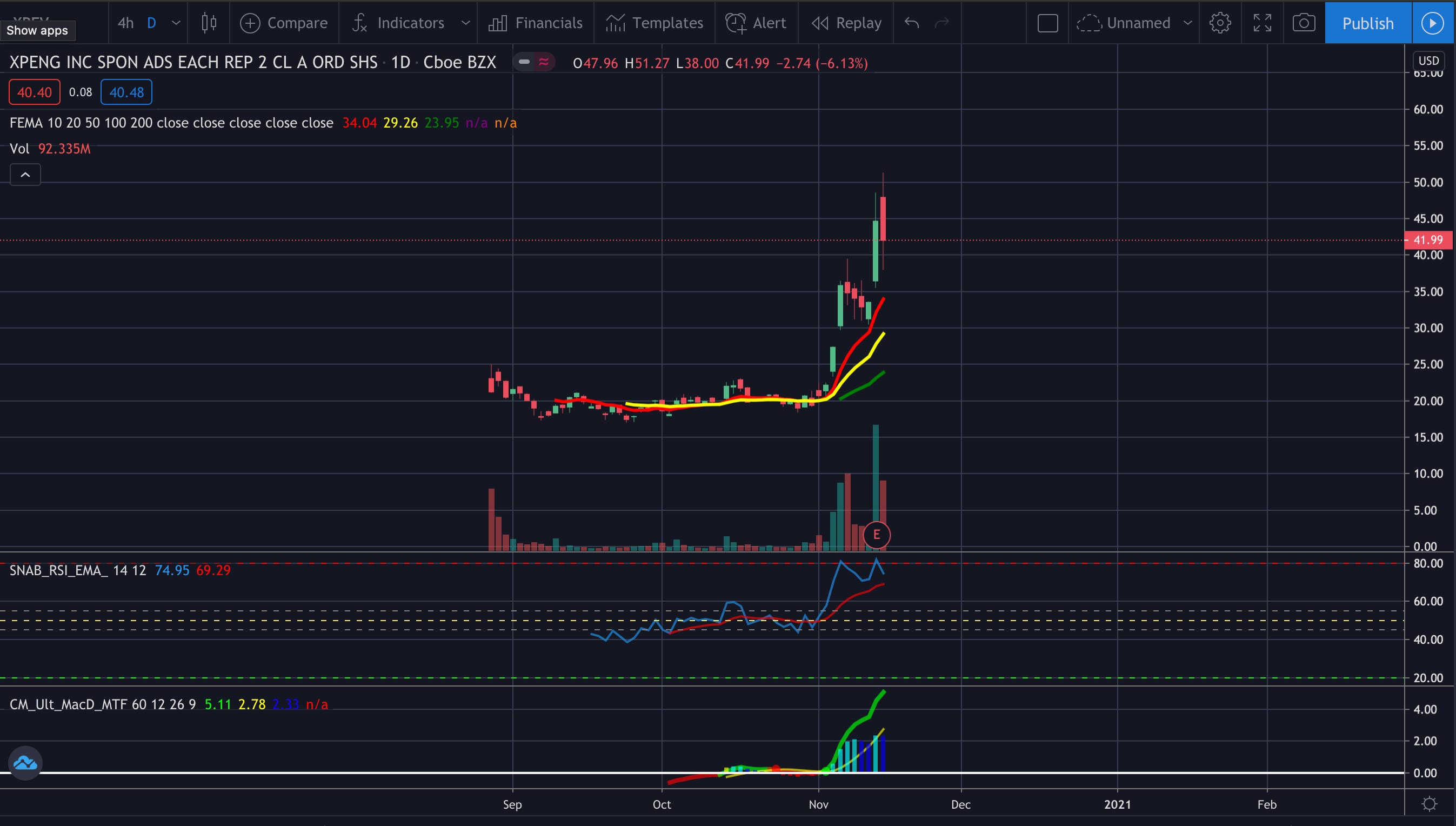Viewport: 1456px width, 826px height.
Task: Click the earnings E marker on chart
Action: click(876, 535)
